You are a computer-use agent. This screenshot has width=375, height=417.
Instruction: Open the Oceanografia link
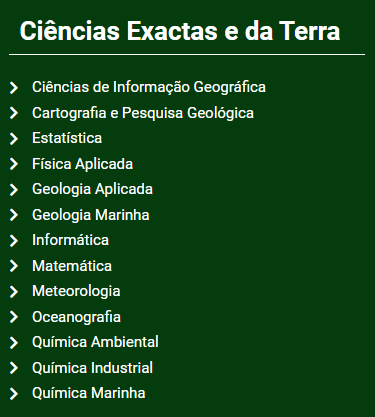[x=76, y=317]
